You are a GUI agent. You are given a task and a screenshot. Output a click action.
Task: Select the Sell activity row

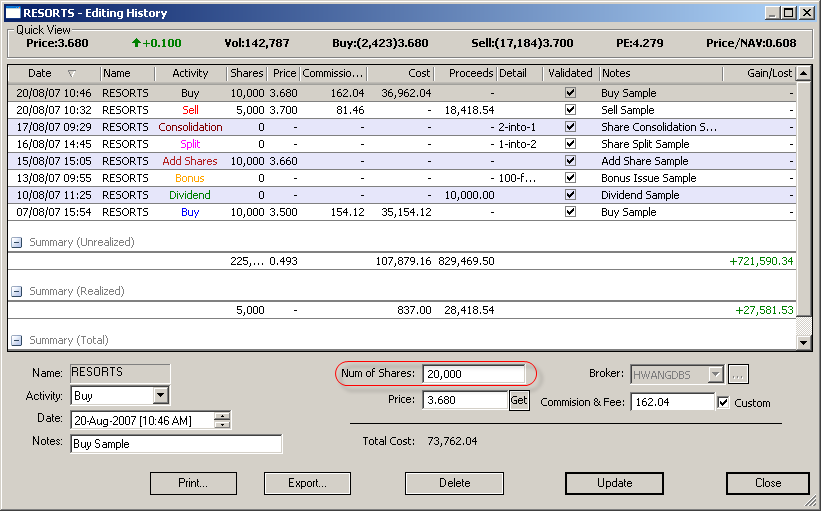402,110
